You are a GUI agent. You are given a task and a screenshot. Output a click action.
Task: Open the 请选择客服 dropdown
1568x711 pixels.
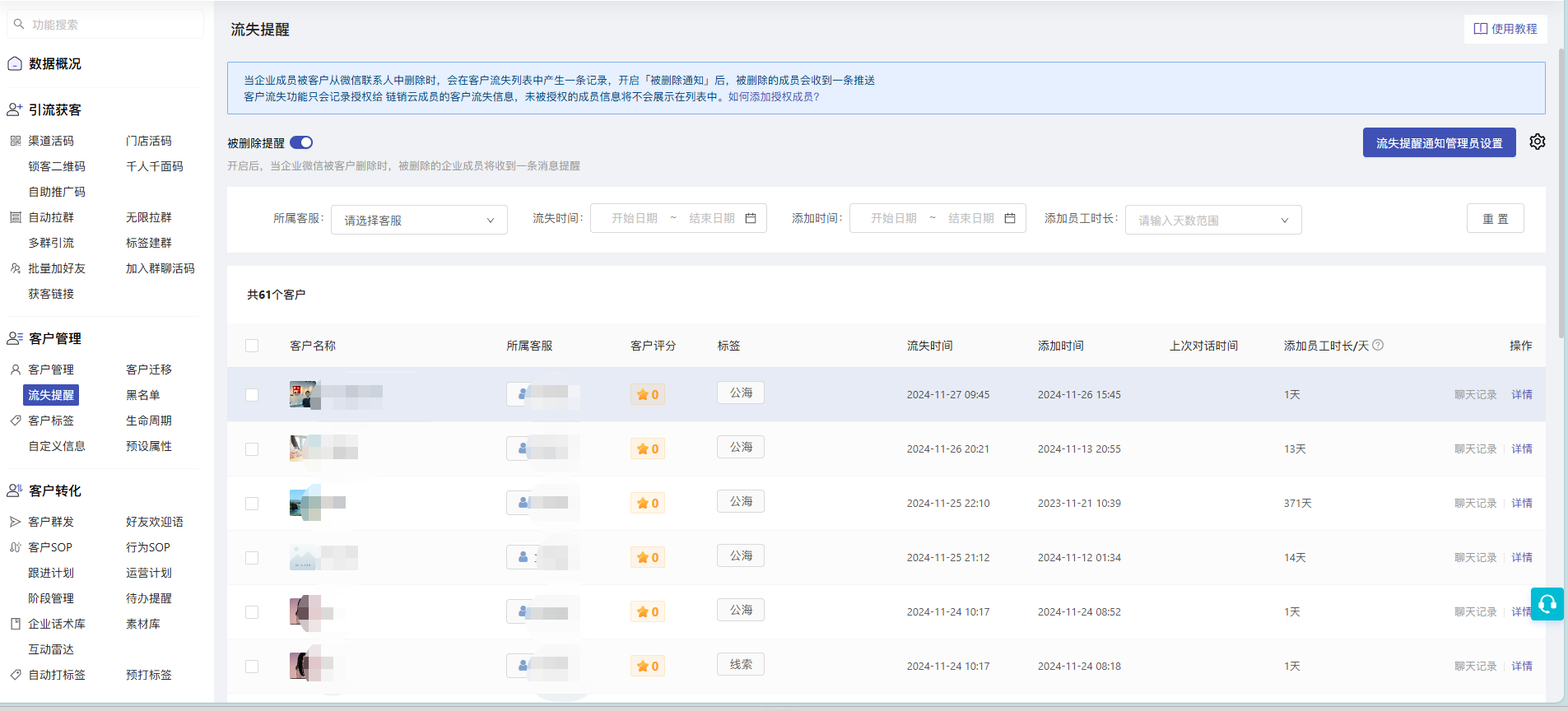click(x=419, y=220)
